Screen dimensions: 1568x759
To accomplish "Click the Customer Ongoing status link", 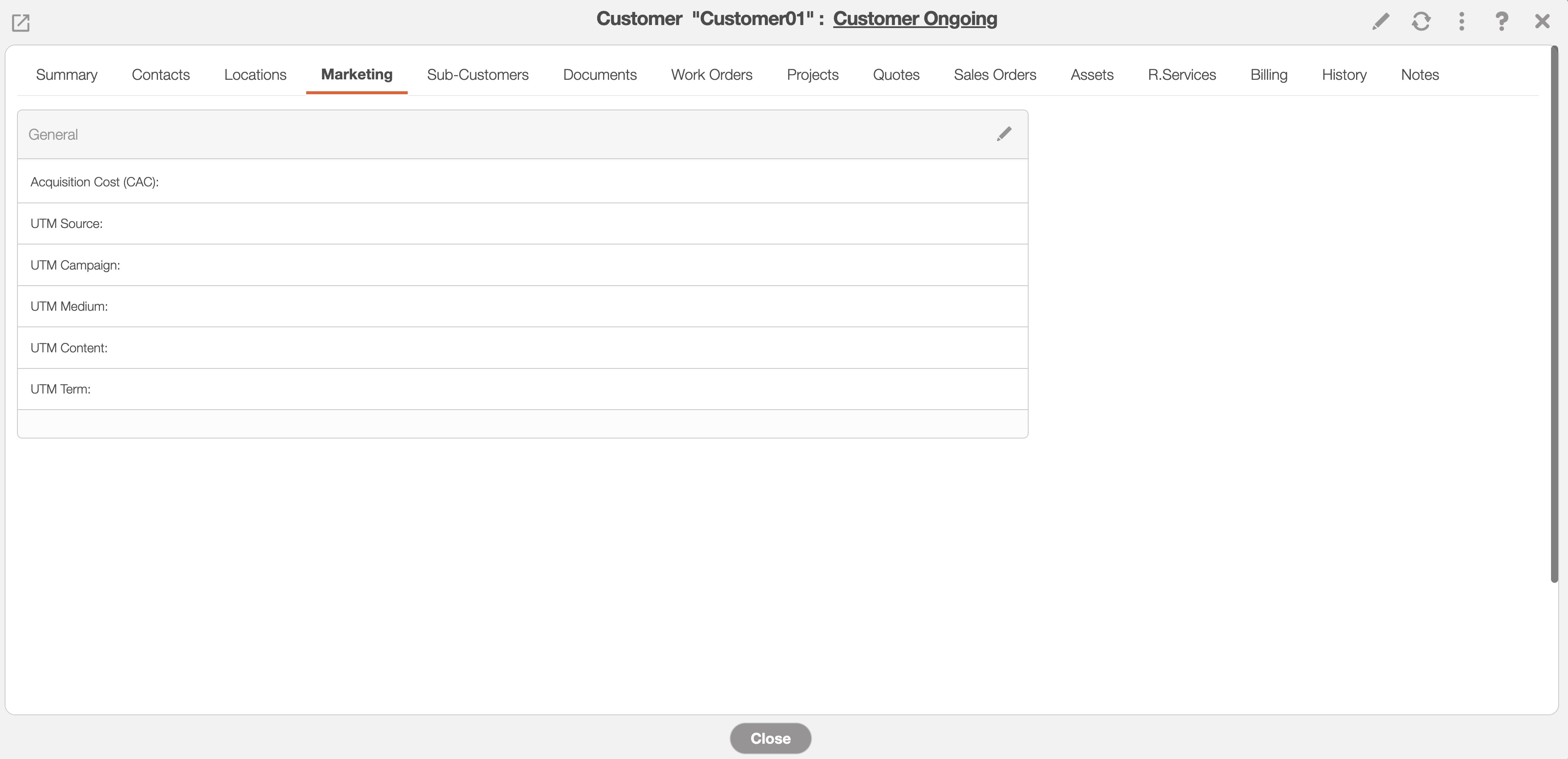I will (914, 19).
